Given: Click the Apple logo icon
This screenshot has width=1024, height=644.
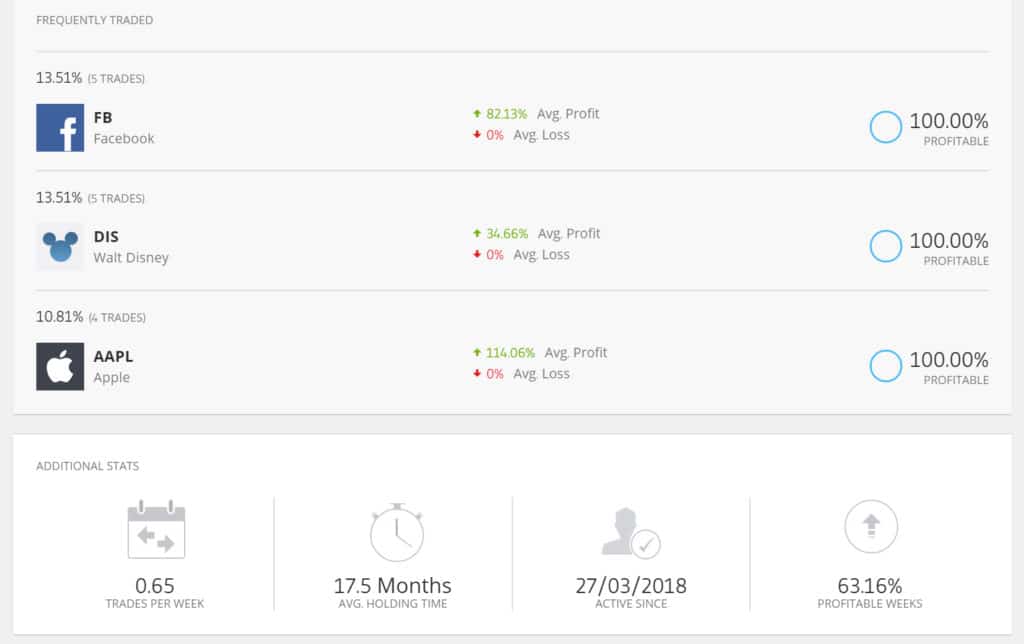Looking at the screenshot, I should [x=60, y=366].
